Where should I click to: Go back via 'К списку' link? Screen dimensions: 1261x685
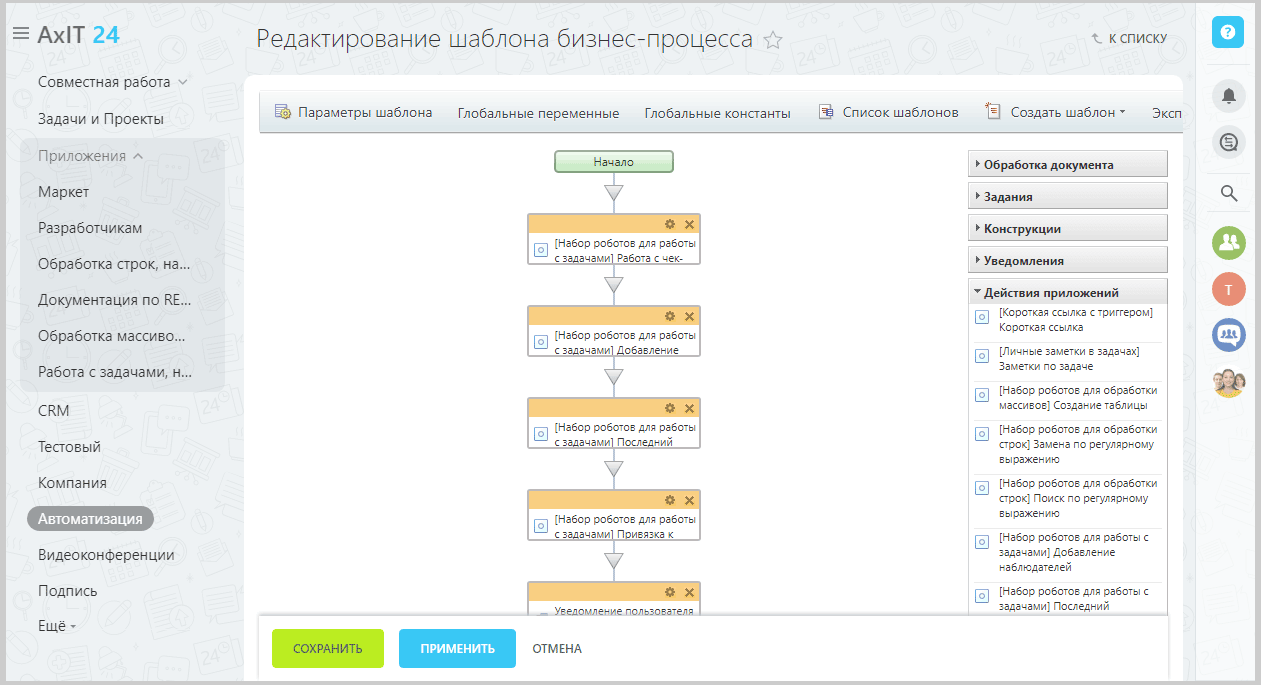click(1129, 38)
